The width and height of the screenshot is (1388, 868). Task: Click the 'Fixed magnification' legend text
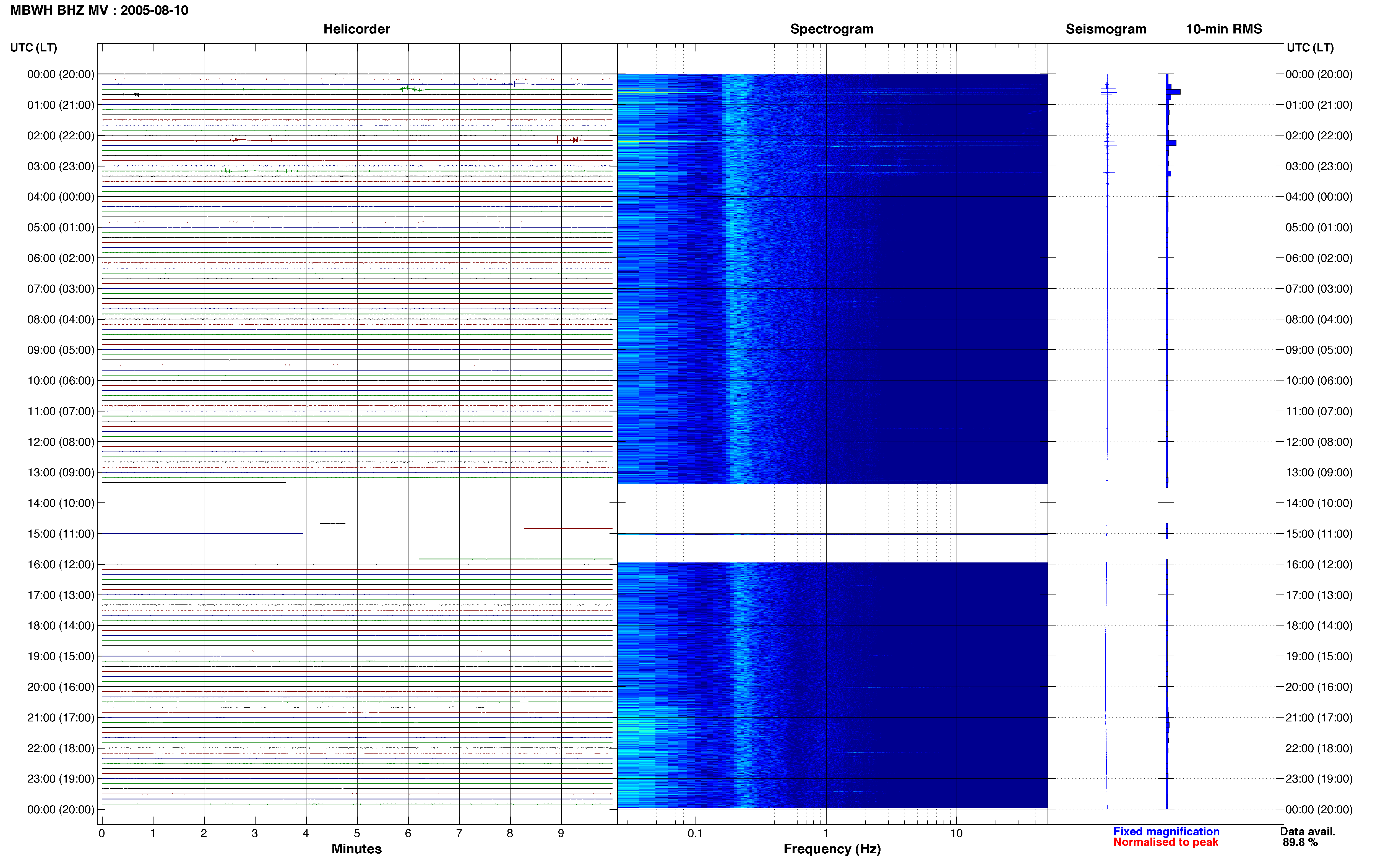(1166, 831)
